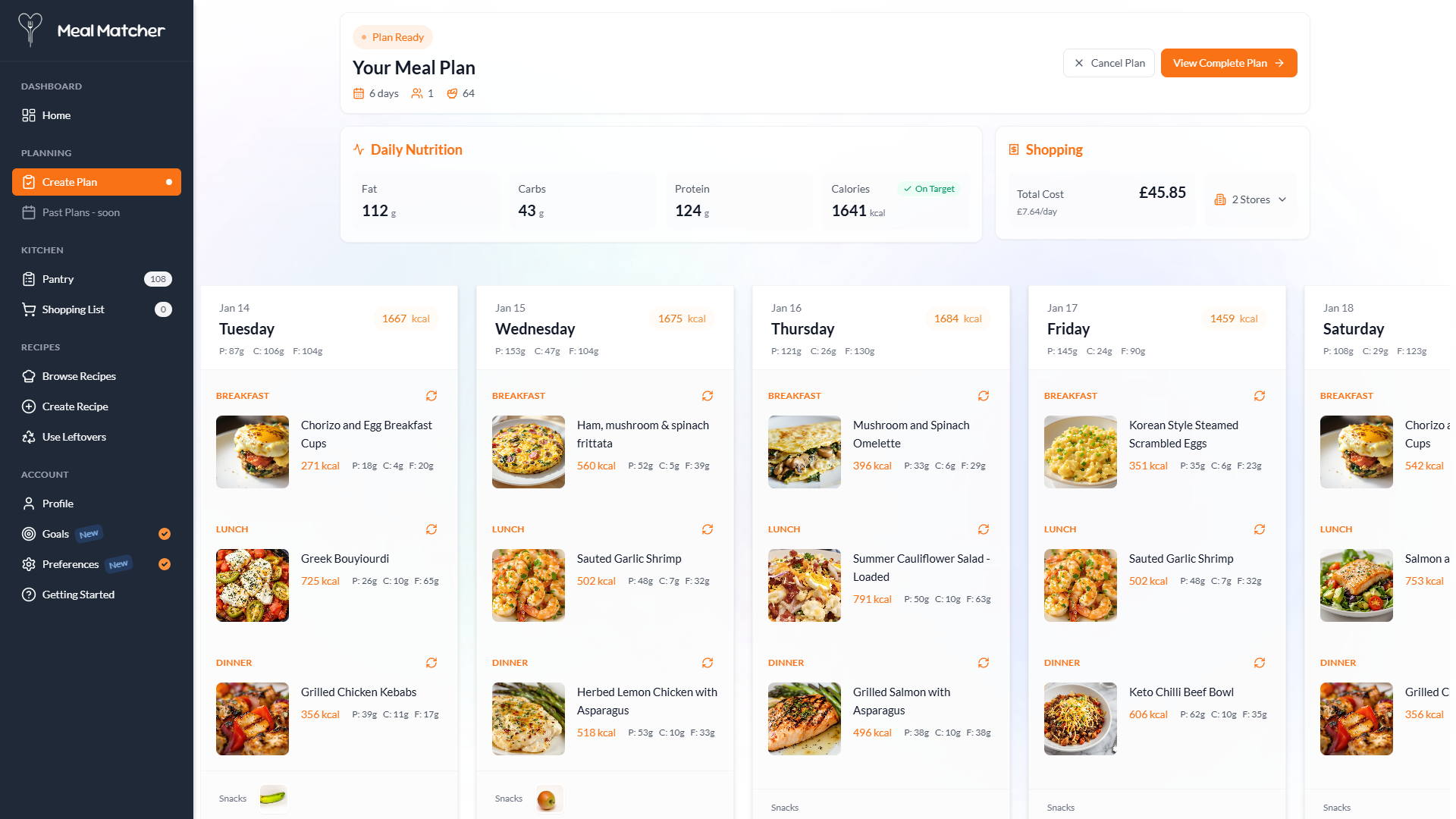Swap Thursday's breakfast via the refresh icon
Screen dimensions: 1456x819
click(984, 396)
